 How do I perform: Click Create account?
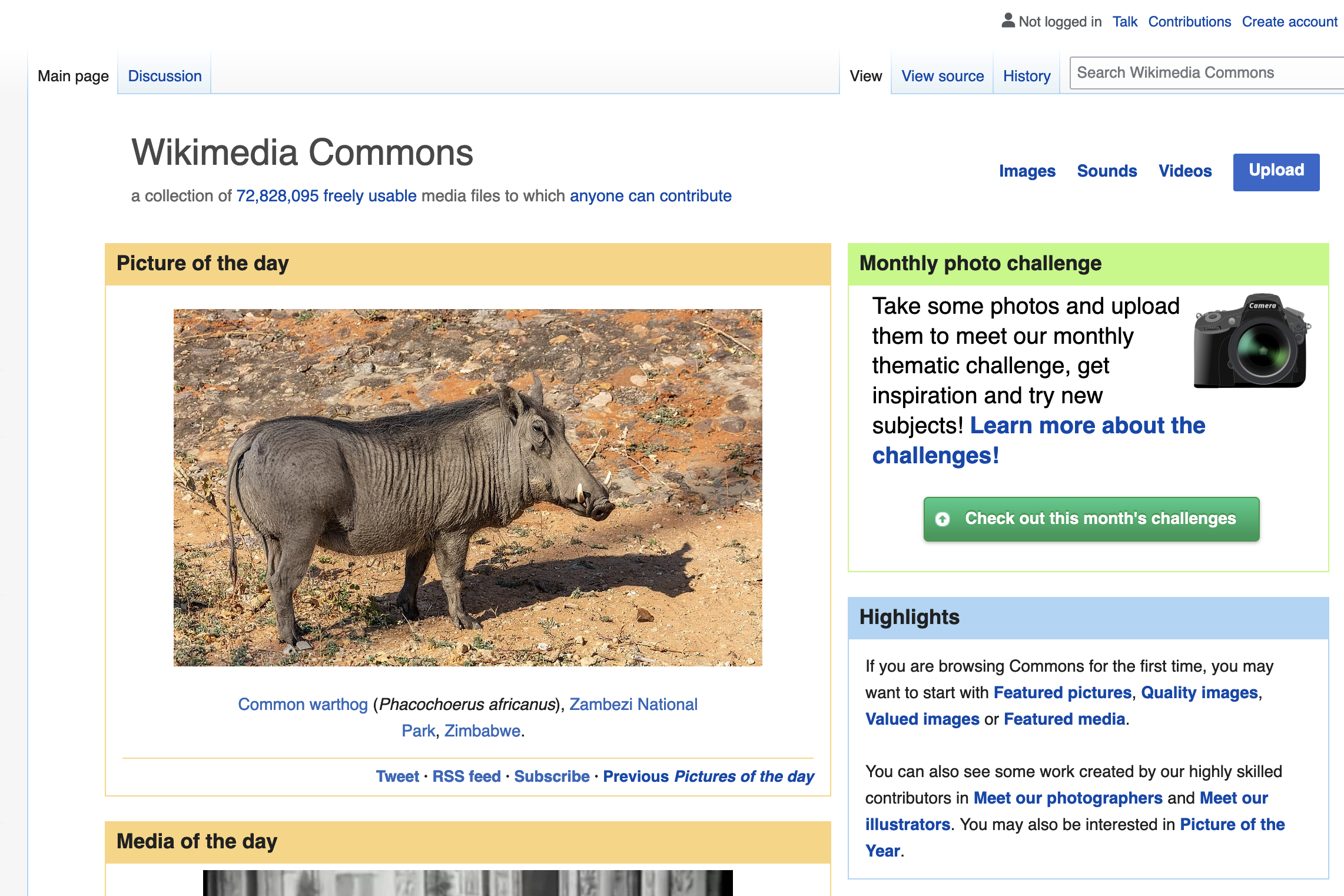pyautogui.click(x=1289, y=22)
